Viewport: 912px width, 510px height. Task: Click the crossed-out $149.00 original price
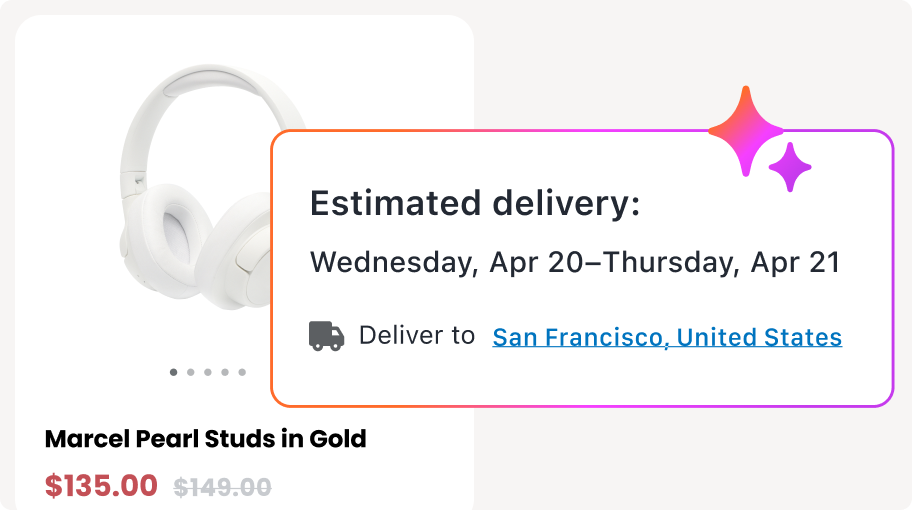coord(222,487)
